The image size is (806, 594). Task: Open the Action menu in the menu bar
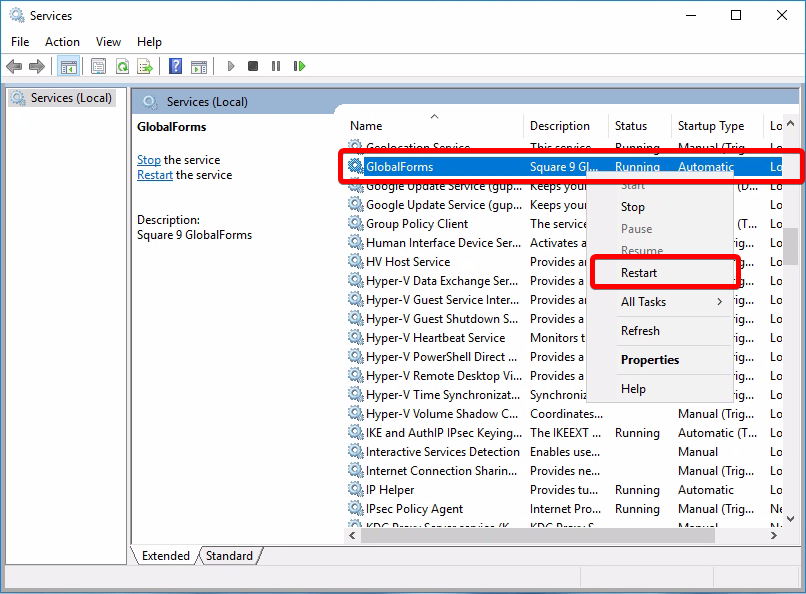point(62,42)
